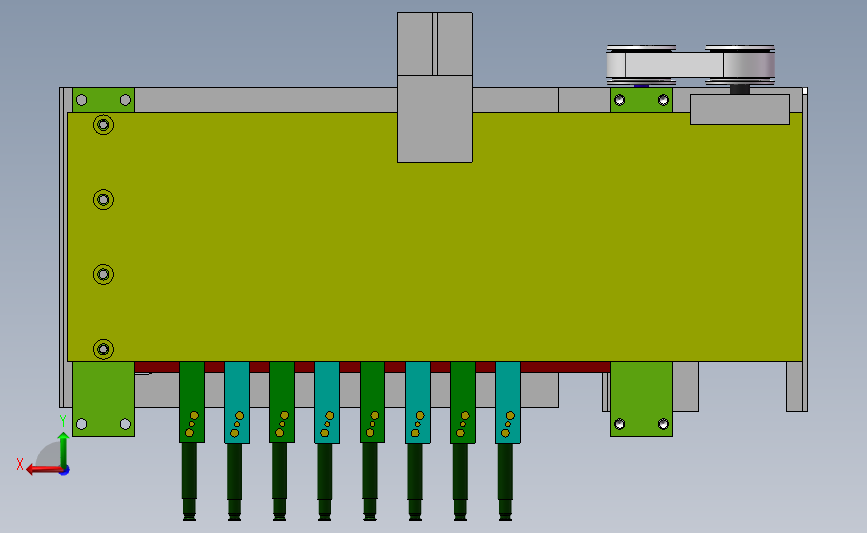This screenshot has width=867, height=533.
Task: Click the green Y axis arrow of triad
Action: [x=63, y=451]
